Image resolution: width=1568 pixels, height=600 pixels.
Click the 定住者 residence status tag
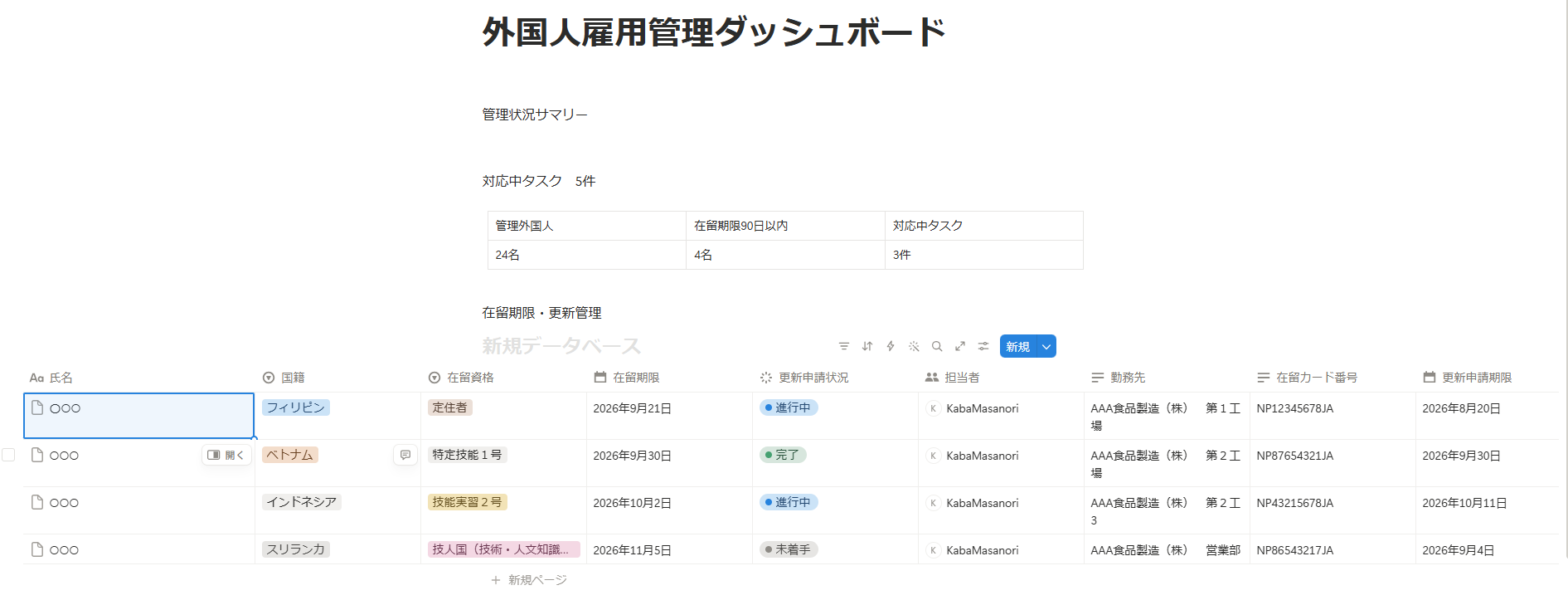coord(450,407)
